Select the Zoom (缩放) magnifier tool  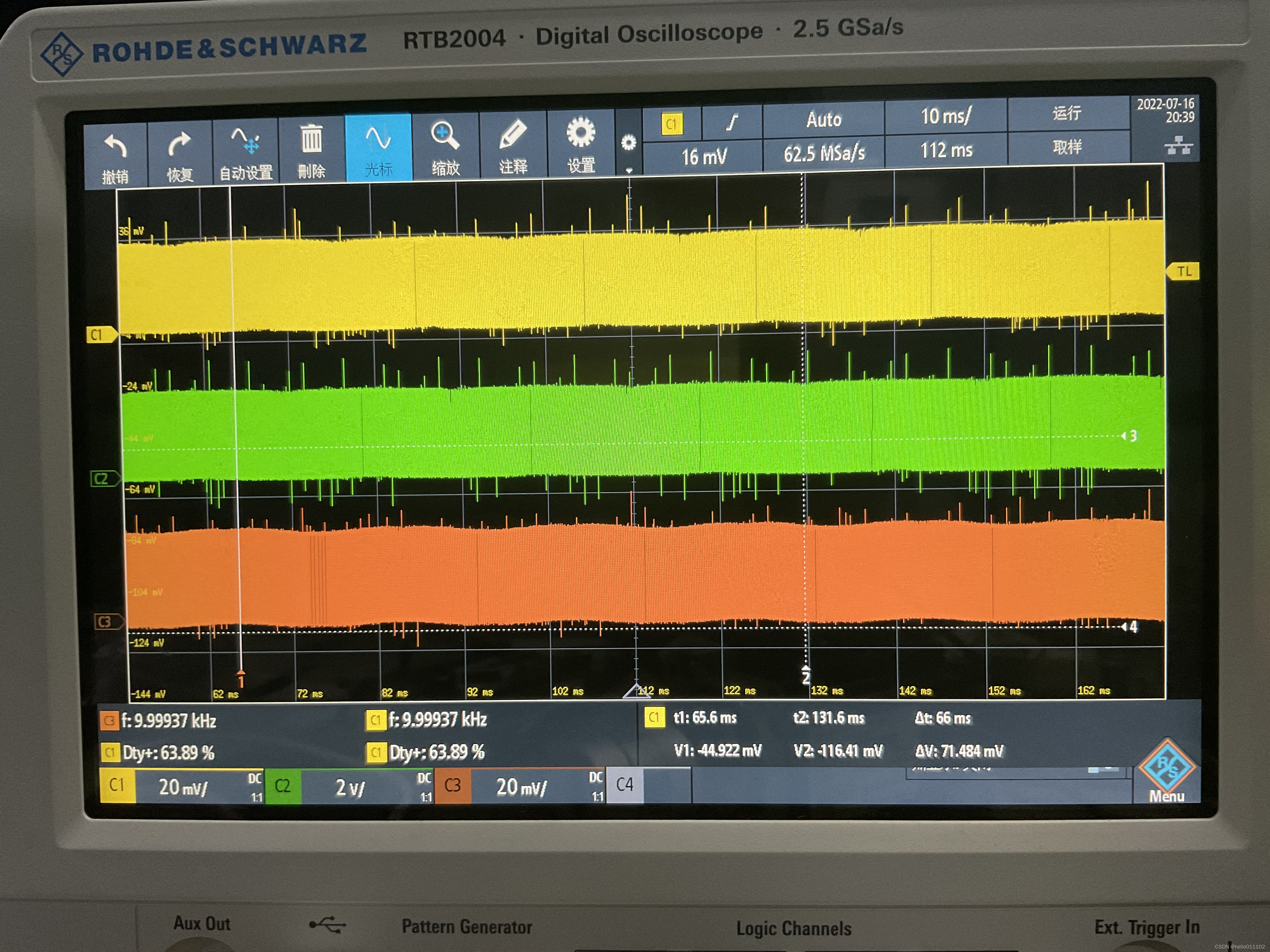(445, 146)
